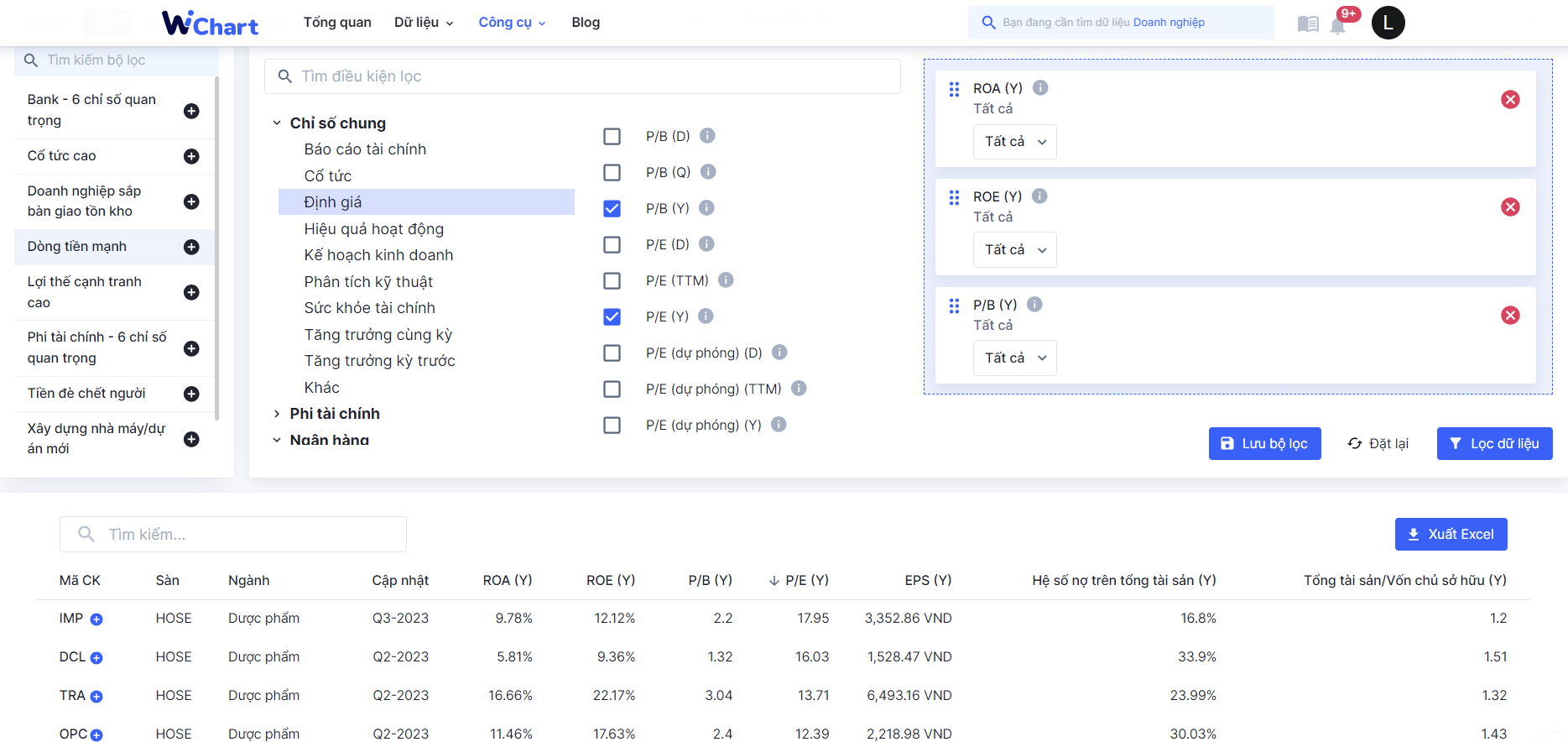The width and height of the screenshot is (1568, 742).
Task: Check the P/E (D) checkbox
Action: (x=612, y=244)
